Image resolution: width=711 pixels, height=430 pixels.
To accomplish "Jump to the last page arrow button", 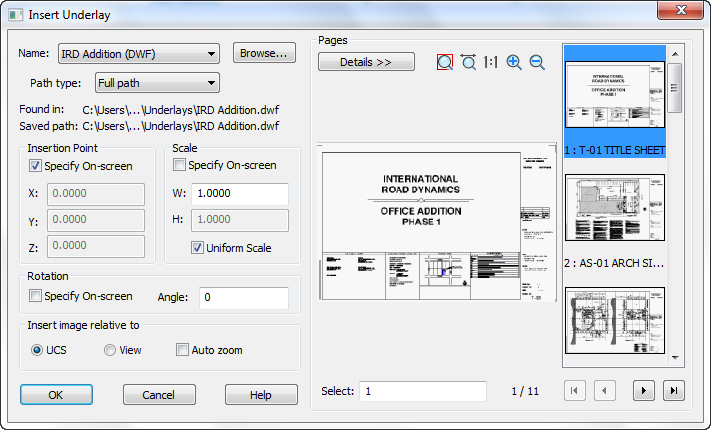I will (x=674, y=391).
